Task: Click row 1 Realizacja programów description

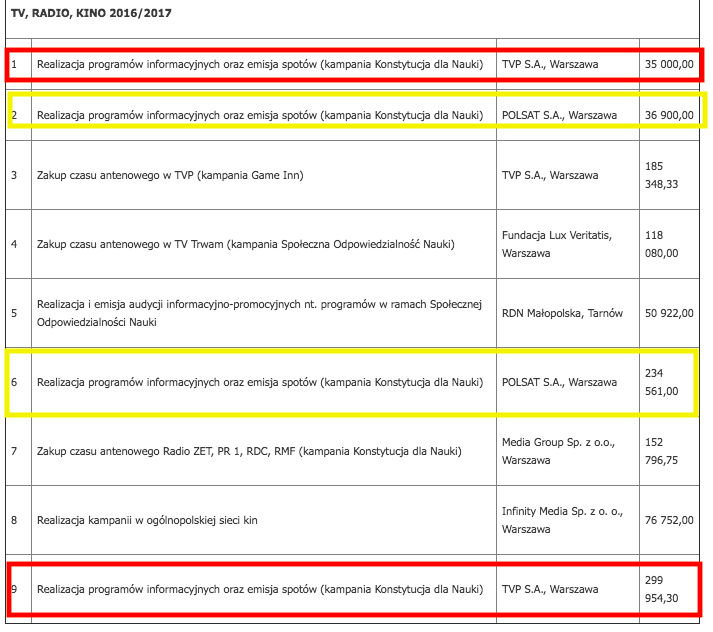Action: click(x=260, y=65)
